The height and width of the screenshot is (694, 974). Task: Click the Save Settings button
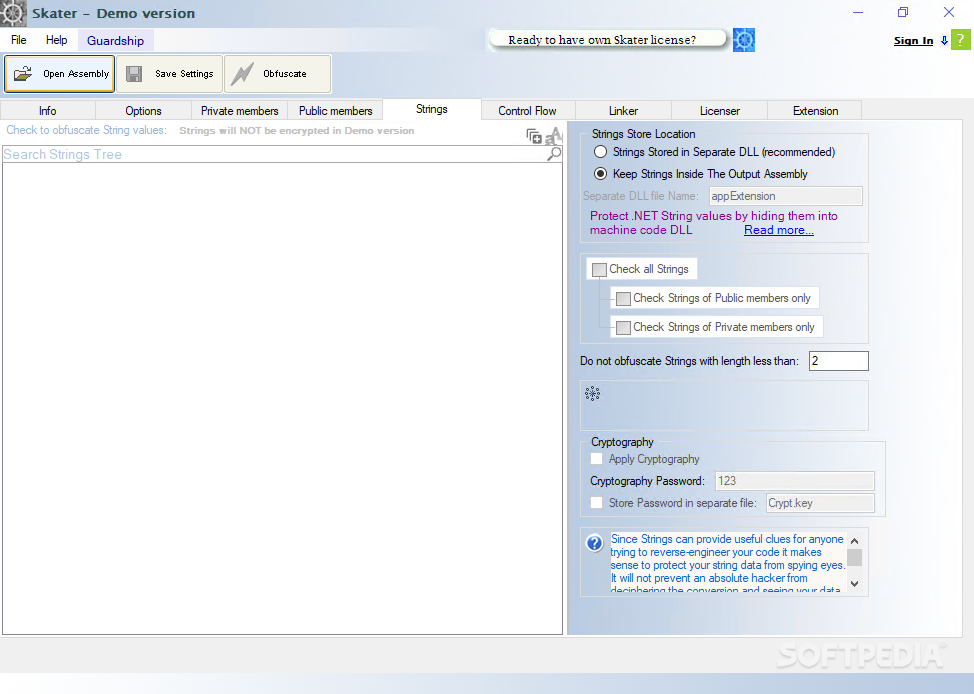(170, 74)
